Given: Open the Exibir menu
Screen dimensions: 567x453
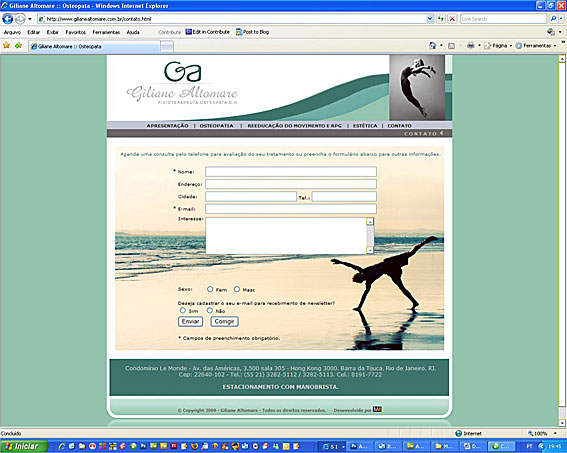Looking at the screenshot, I should click(52, 32).
